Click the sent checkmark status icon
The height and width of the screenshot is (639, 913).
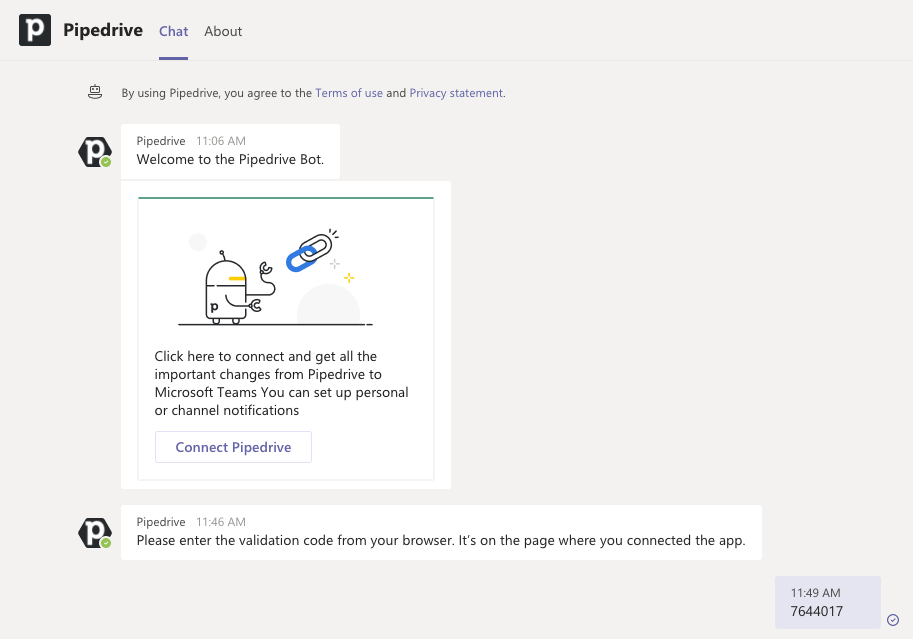893,620
